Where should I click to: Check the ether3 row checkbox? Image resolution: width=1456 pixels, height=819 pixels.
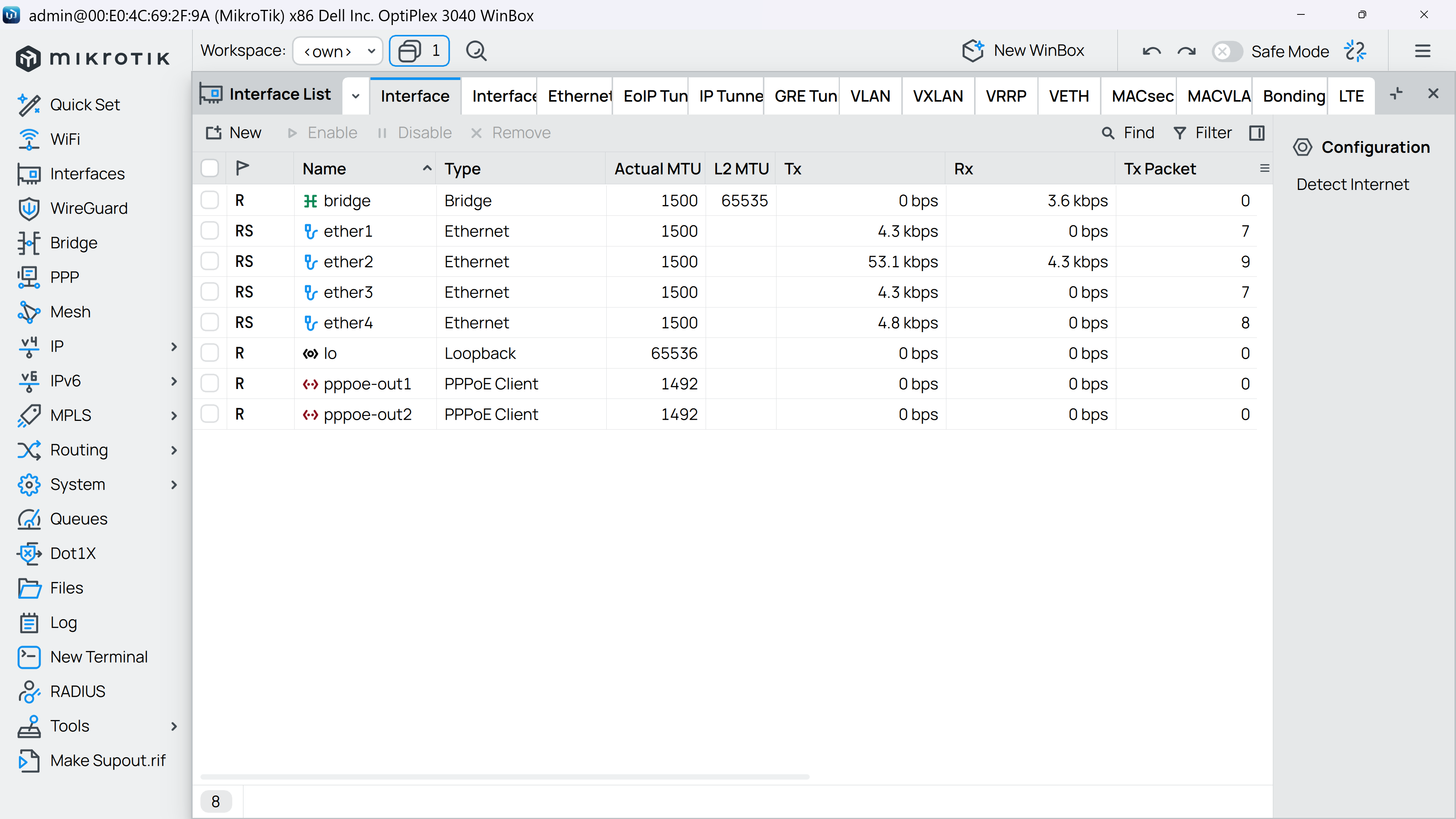click(210, 292)
